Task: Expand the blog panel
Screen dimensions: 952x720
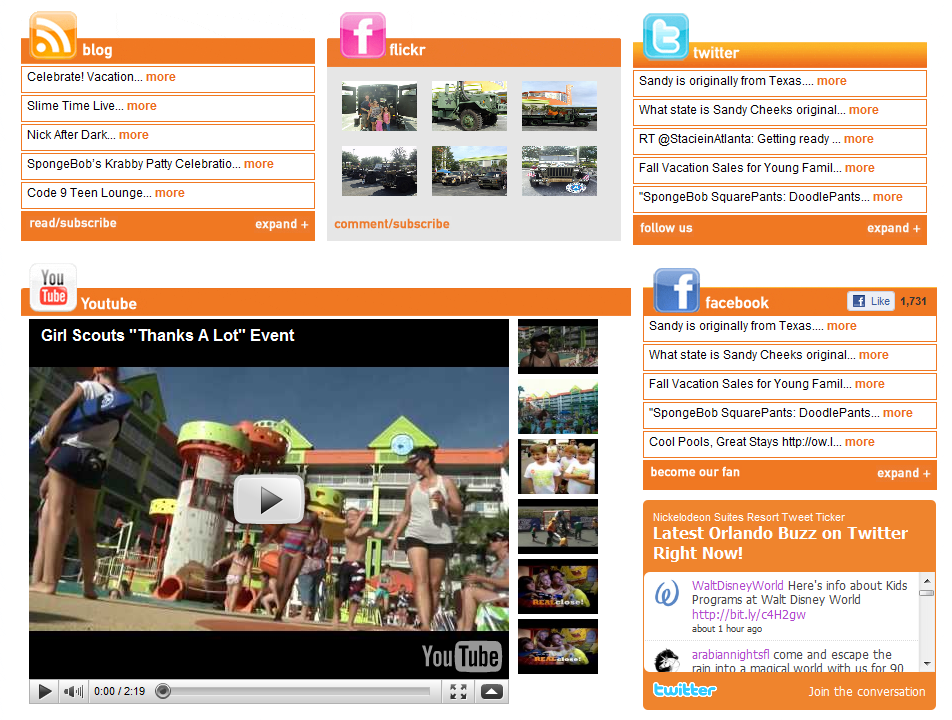Action: 282,224
